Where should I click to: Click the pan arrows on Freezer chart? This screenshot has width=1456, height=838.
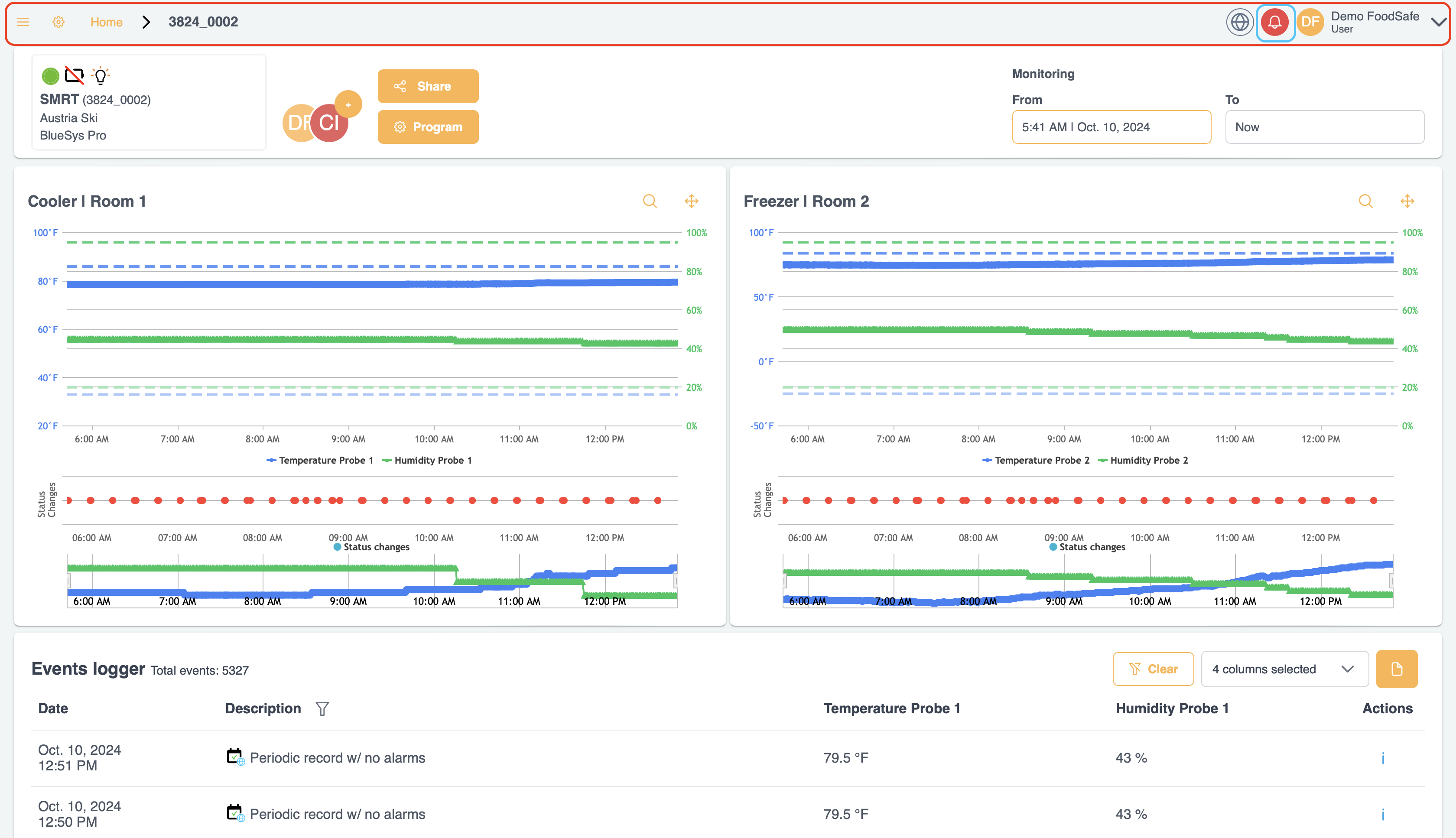[1407, 201]
